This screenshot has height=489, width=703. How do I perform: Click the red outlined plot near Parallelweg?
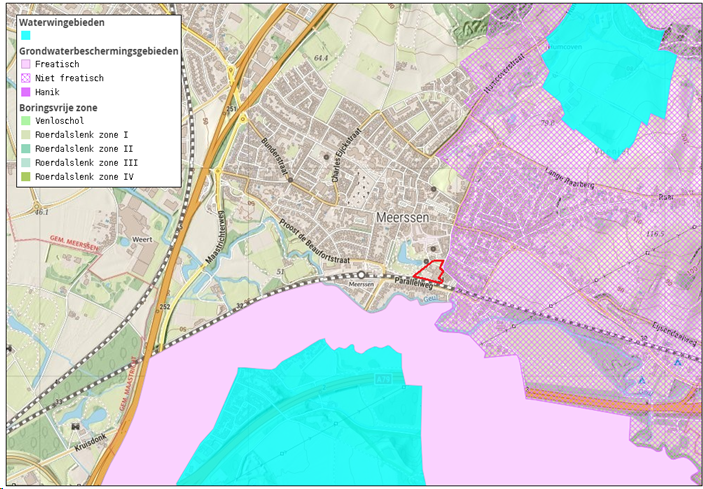tap(429, 271)
